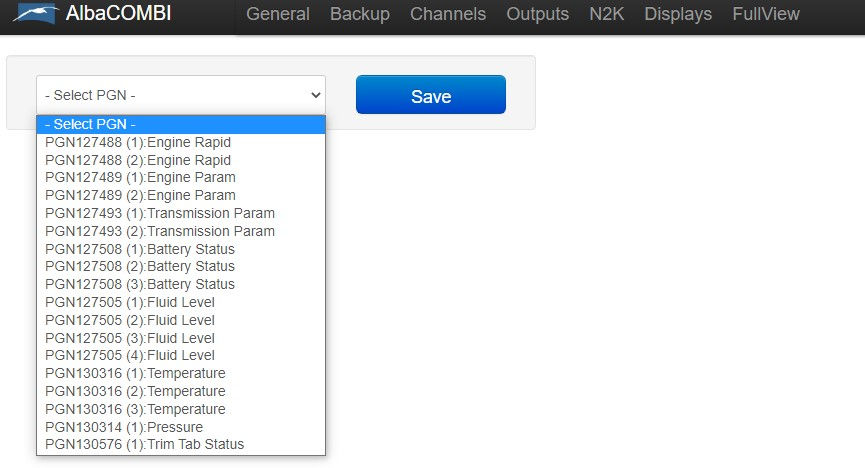
Task: Switch to the N2K section
Action: (x=606, y=14)
